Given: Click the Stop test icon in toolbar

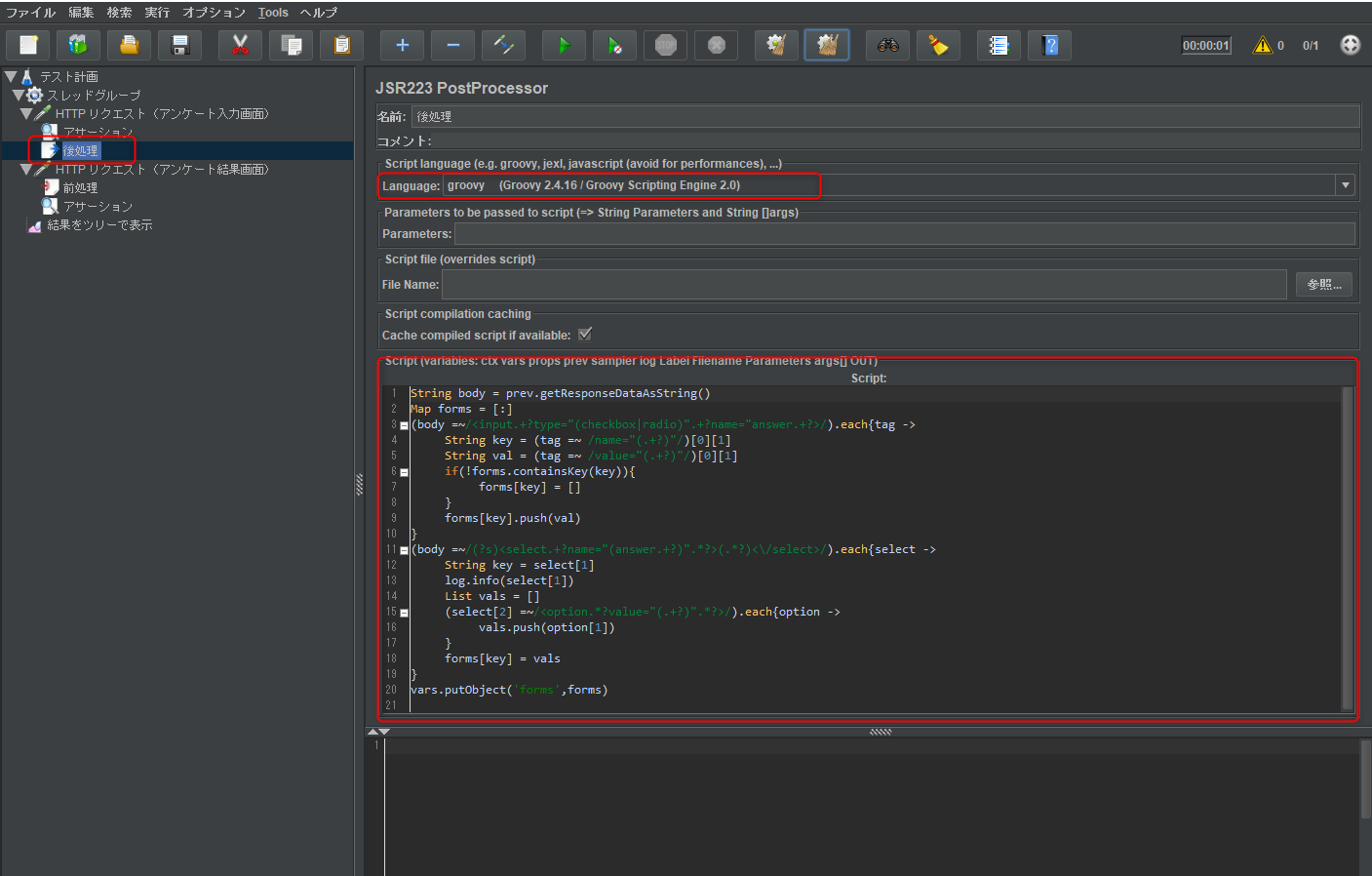Looking at the screenshot, I should click(666, 45).
